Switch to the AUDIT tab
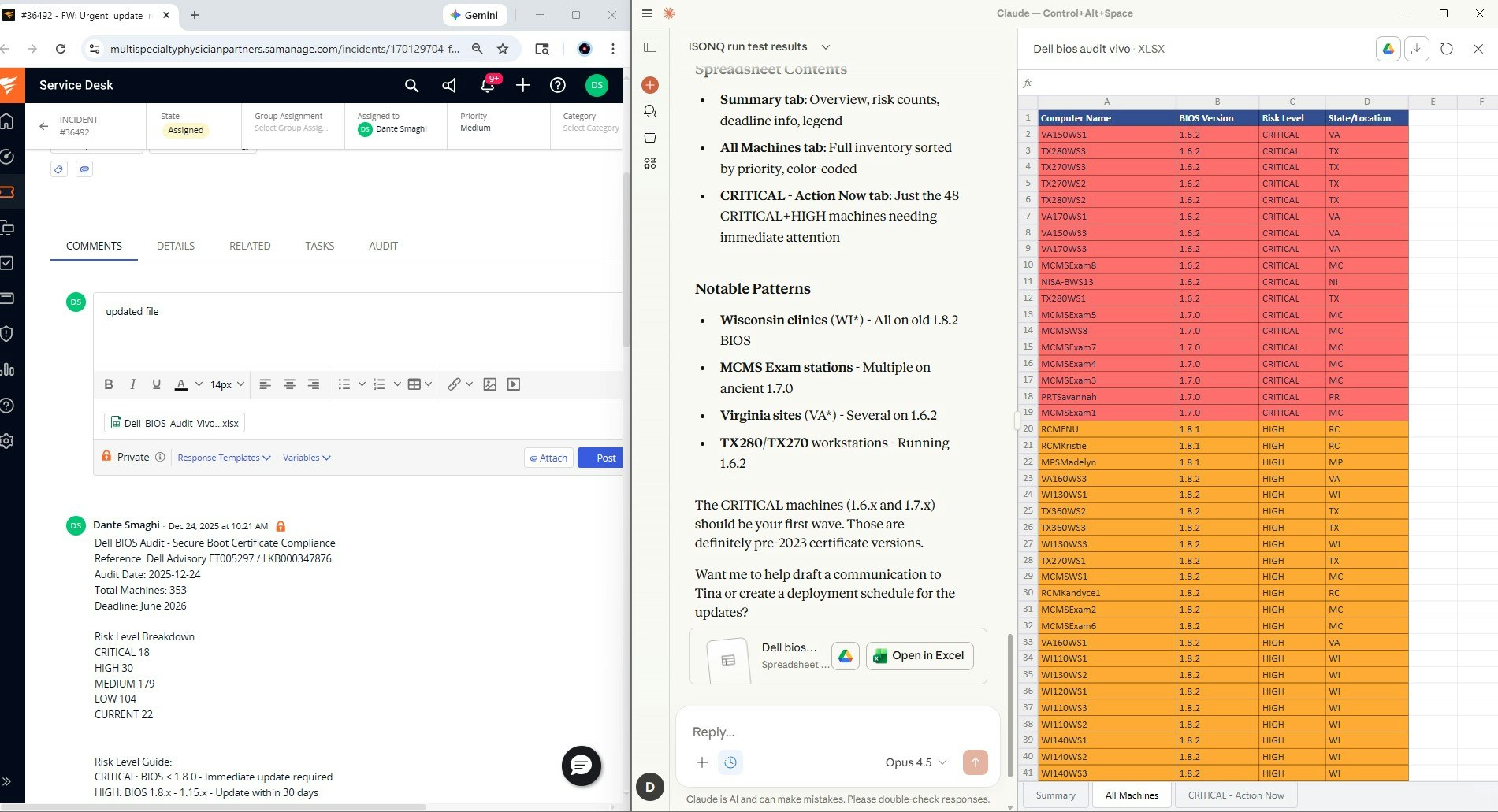 [x=383, y=246]
